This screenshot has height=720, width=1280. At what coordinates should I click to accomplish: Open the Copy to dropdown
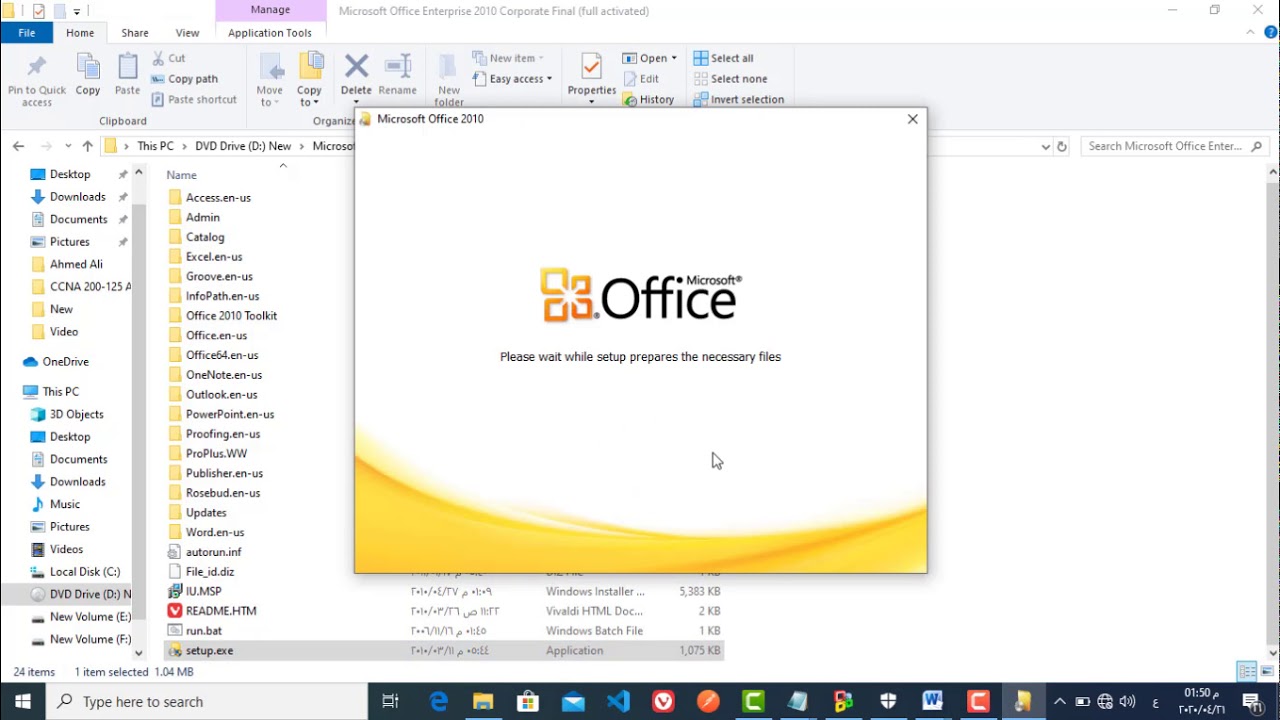pyautogui.click(x=309, y=96)
